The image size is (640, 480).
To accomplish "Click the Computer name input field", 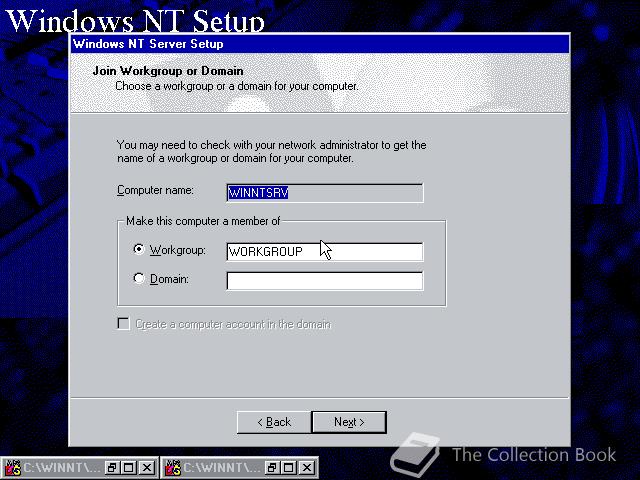I will [325, 193].
